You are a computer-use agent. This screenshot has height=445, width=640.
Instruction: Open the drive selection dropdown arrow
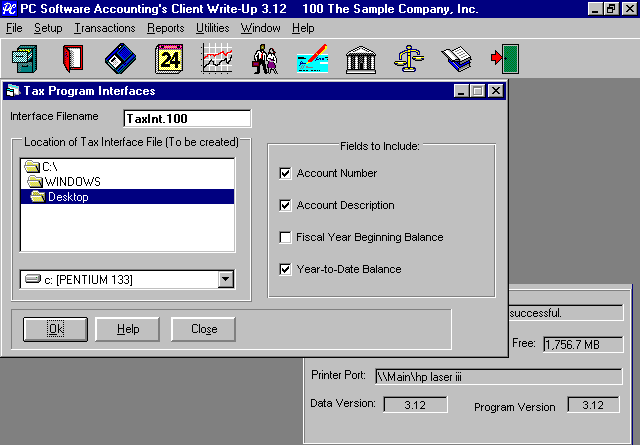tap(225, 280)
